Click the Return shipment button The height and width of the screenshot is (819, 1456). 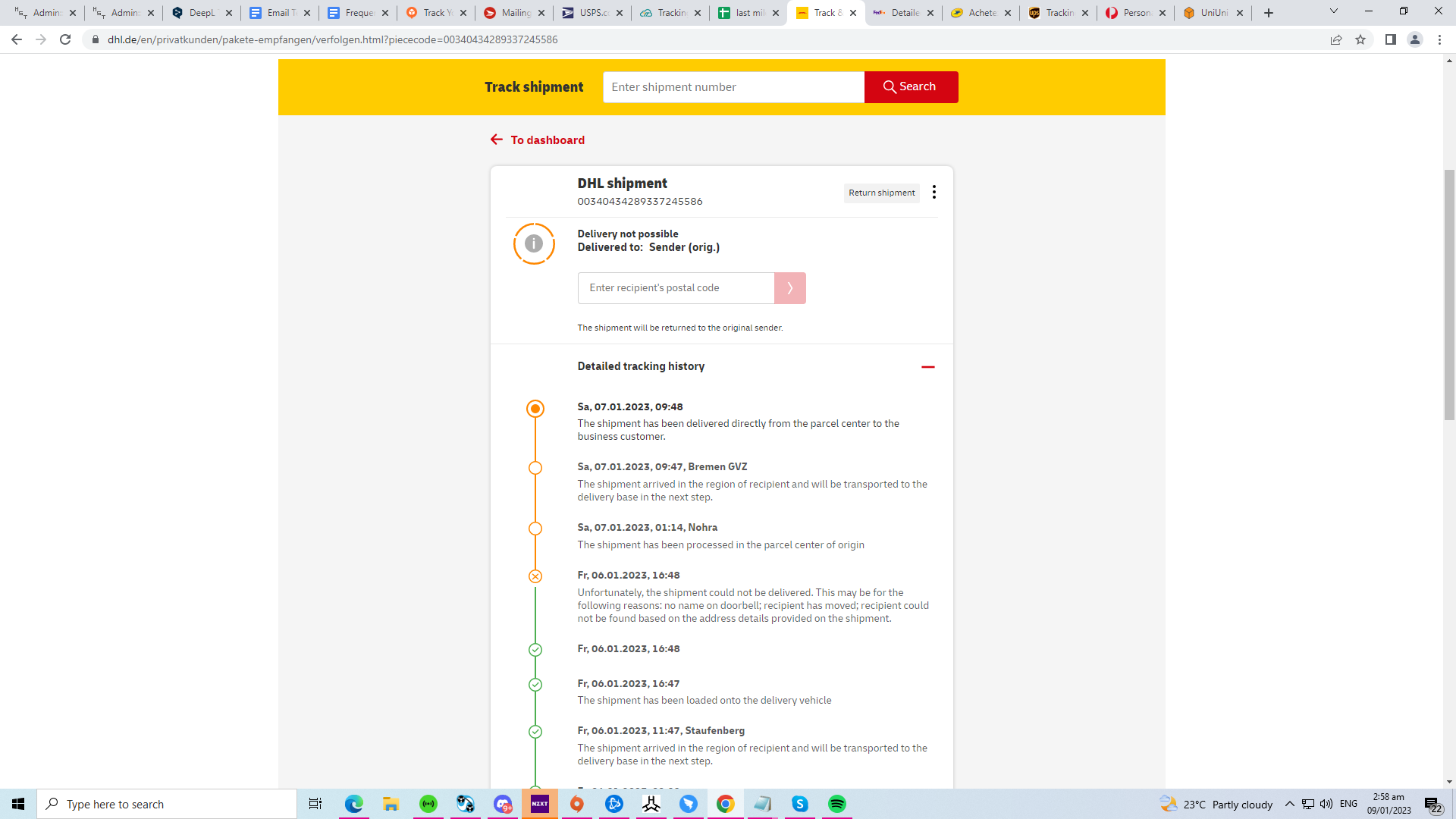click(881, 193)
